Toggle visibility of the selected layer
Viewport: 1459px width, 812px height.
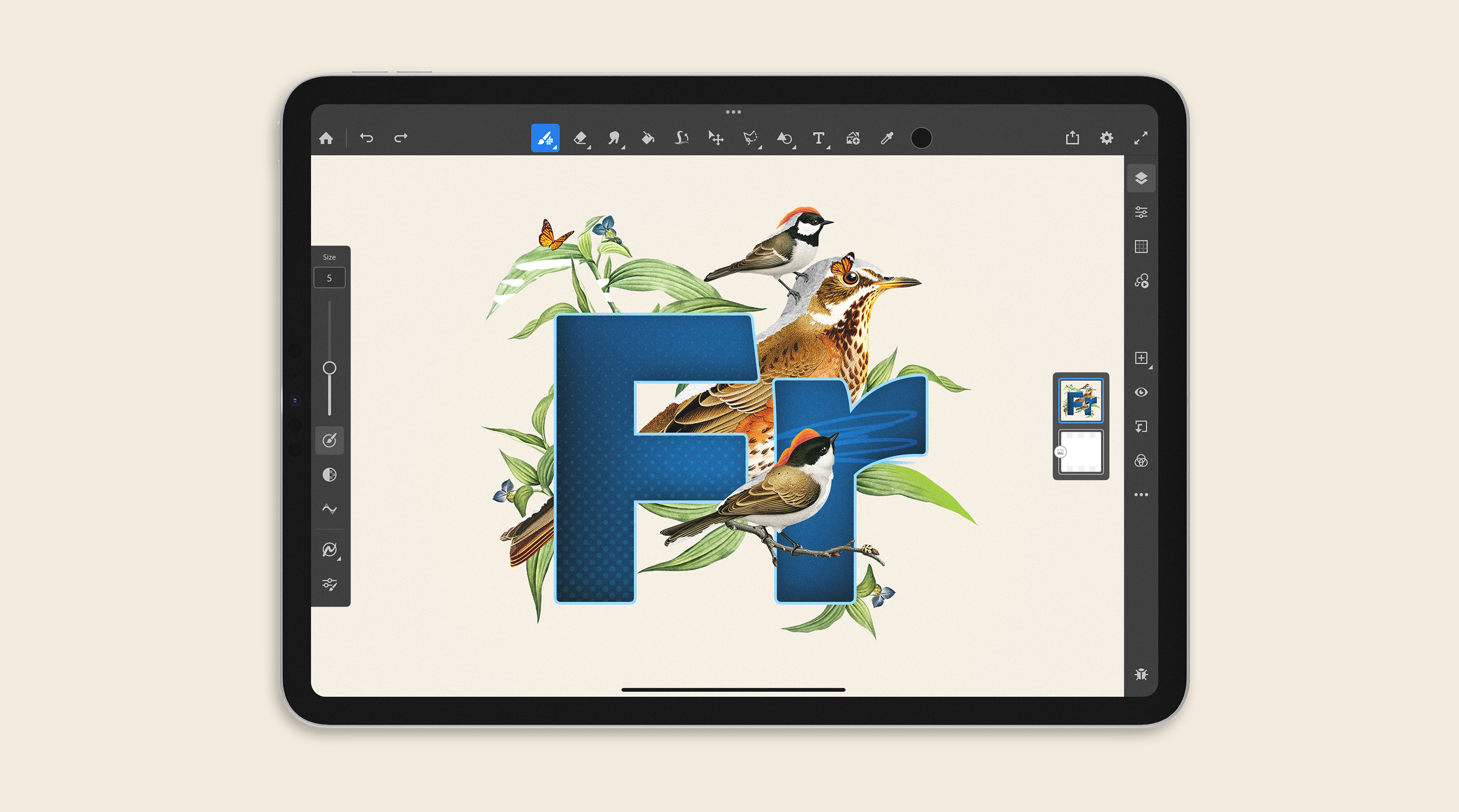click(x=1141, y=392)
